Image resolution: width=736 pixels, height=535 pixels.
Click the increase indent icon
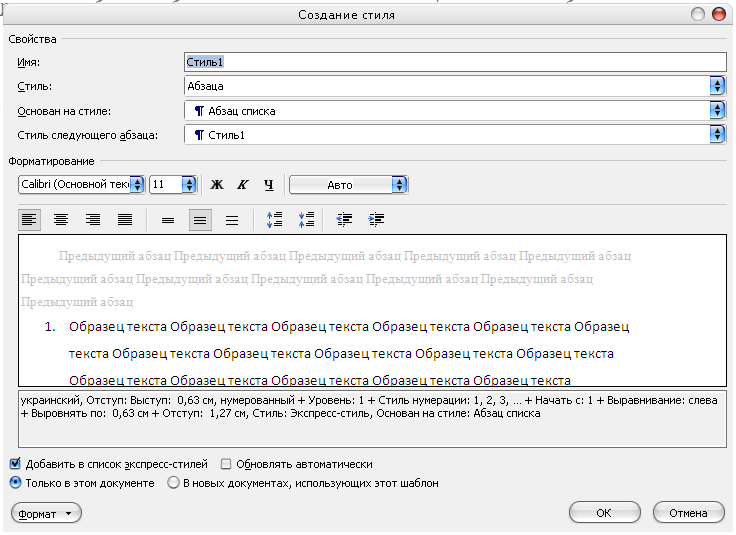coord(377,219)
